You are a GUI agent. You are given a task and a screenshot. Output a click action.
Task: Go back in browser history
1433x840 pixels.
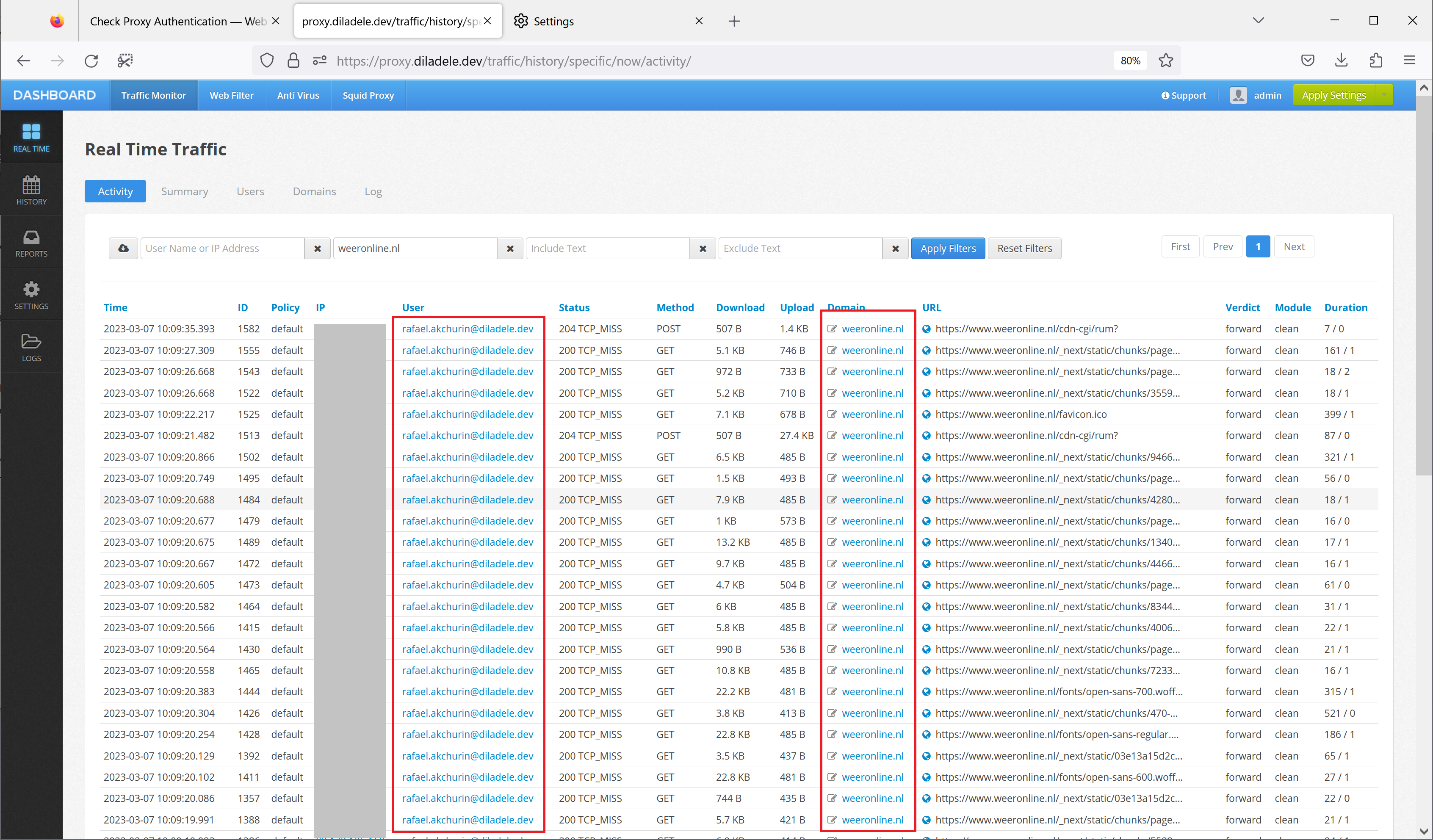click(x=23, y=61)
